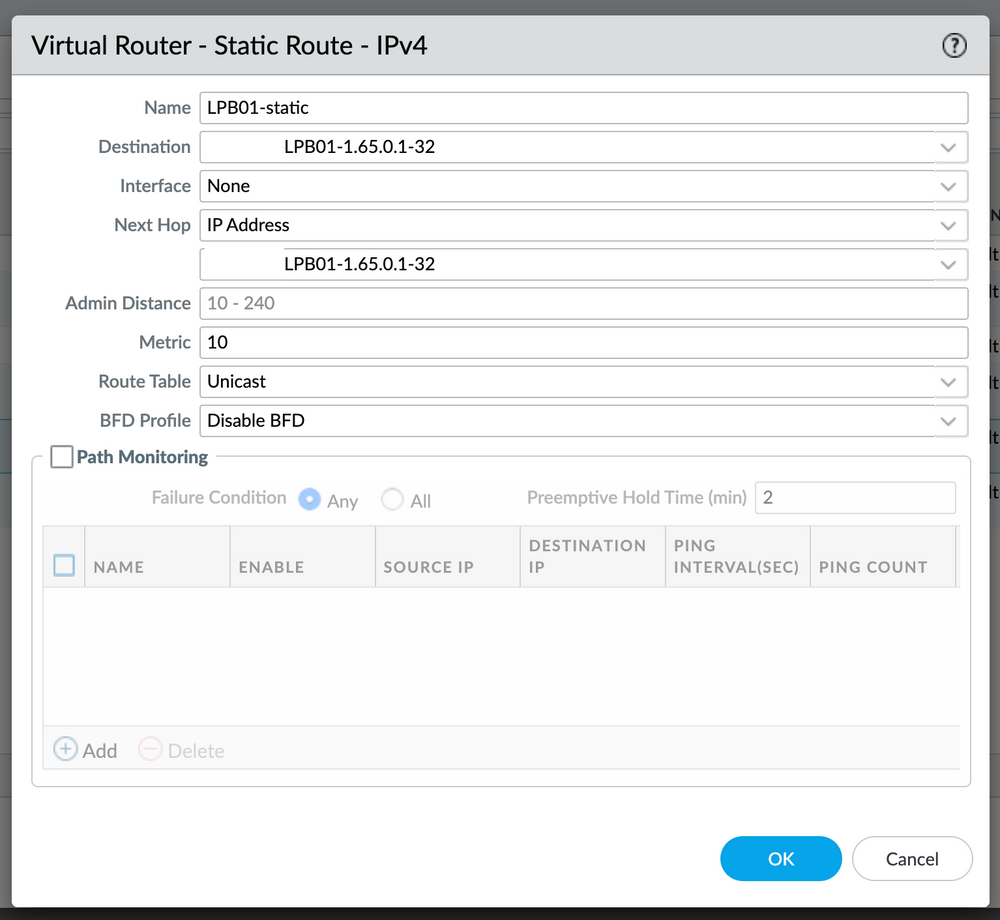Click the Add plus icon for path monitoring

[66, 749]
